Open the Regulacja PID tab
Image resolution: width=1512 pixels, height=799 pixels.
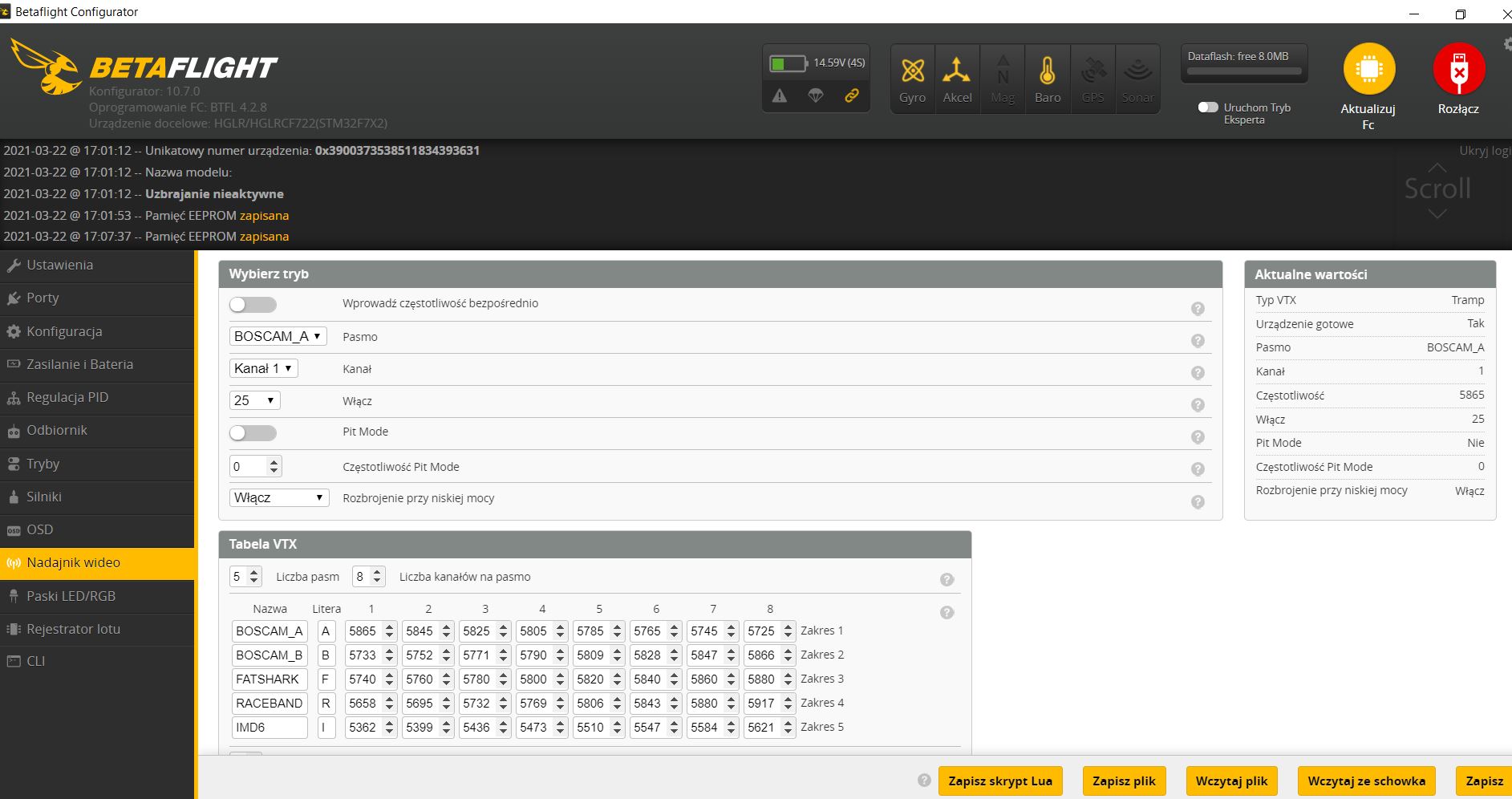click(x=97, y=398)
